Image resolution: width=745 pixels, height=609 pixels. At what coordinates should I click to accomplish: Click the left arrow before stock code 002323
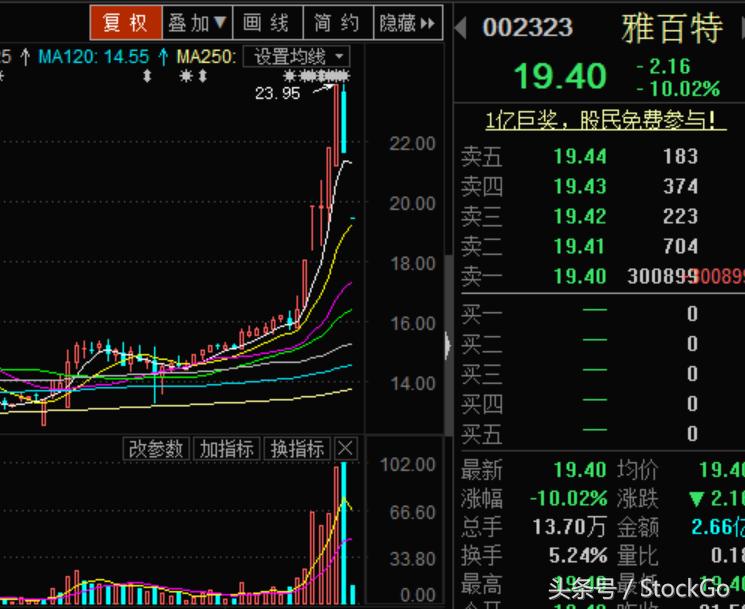(x=460, y=28)
